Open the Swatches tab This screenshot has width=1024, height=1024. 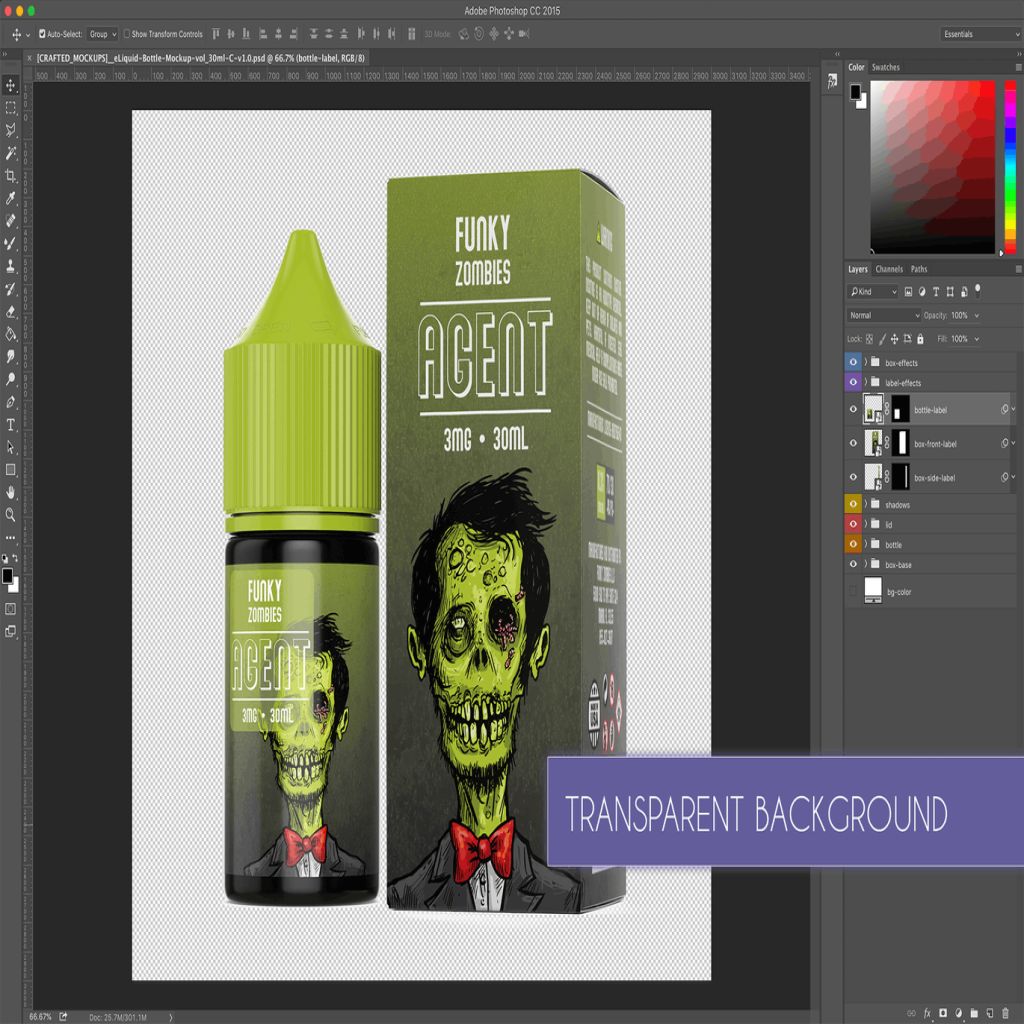(x=886, y=67)
